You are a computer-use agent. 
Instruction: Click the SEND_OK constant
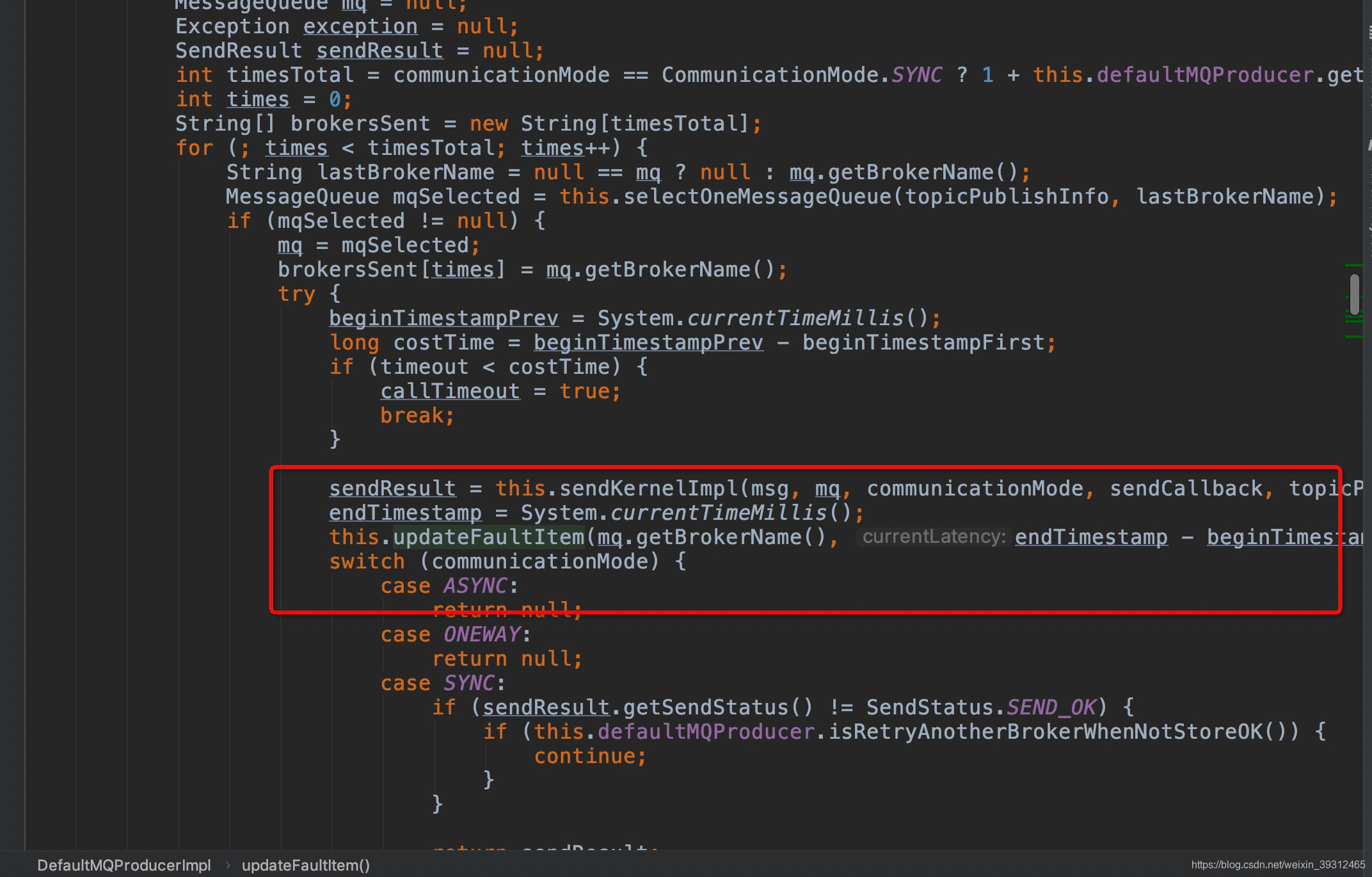click(x=1051, y=707)
